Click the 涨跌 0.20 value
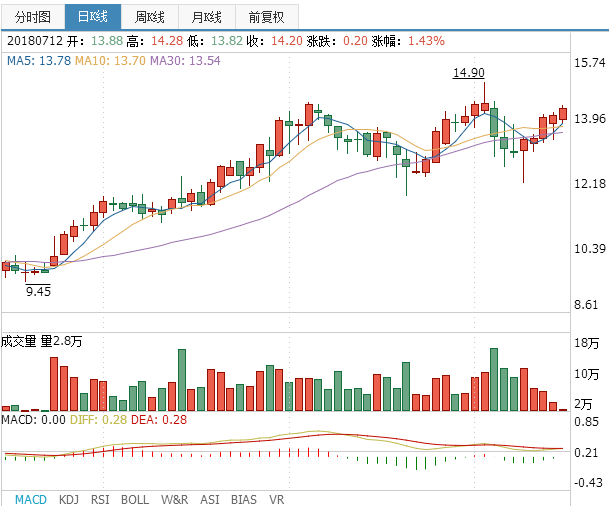609x506 pixels. tap(355, 41)
